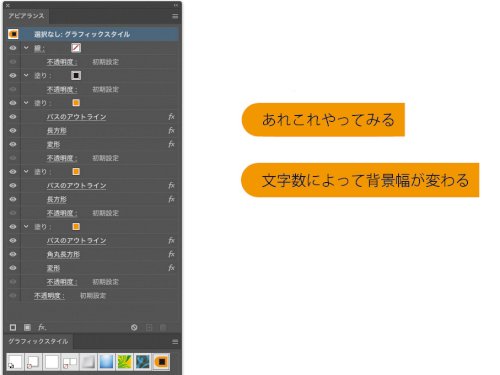Select the 選択なし: グラフィックスタイル header row

(x=92, y=34)
